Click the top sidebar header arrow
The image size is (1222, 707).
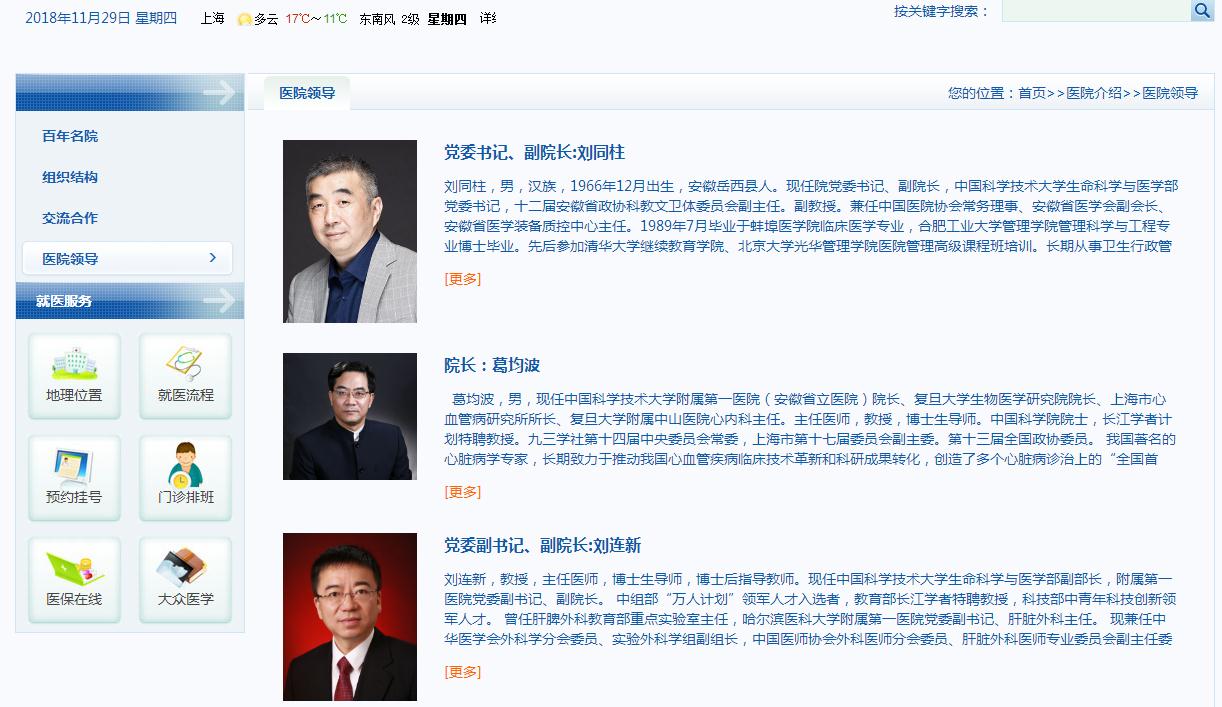[219, 93]
